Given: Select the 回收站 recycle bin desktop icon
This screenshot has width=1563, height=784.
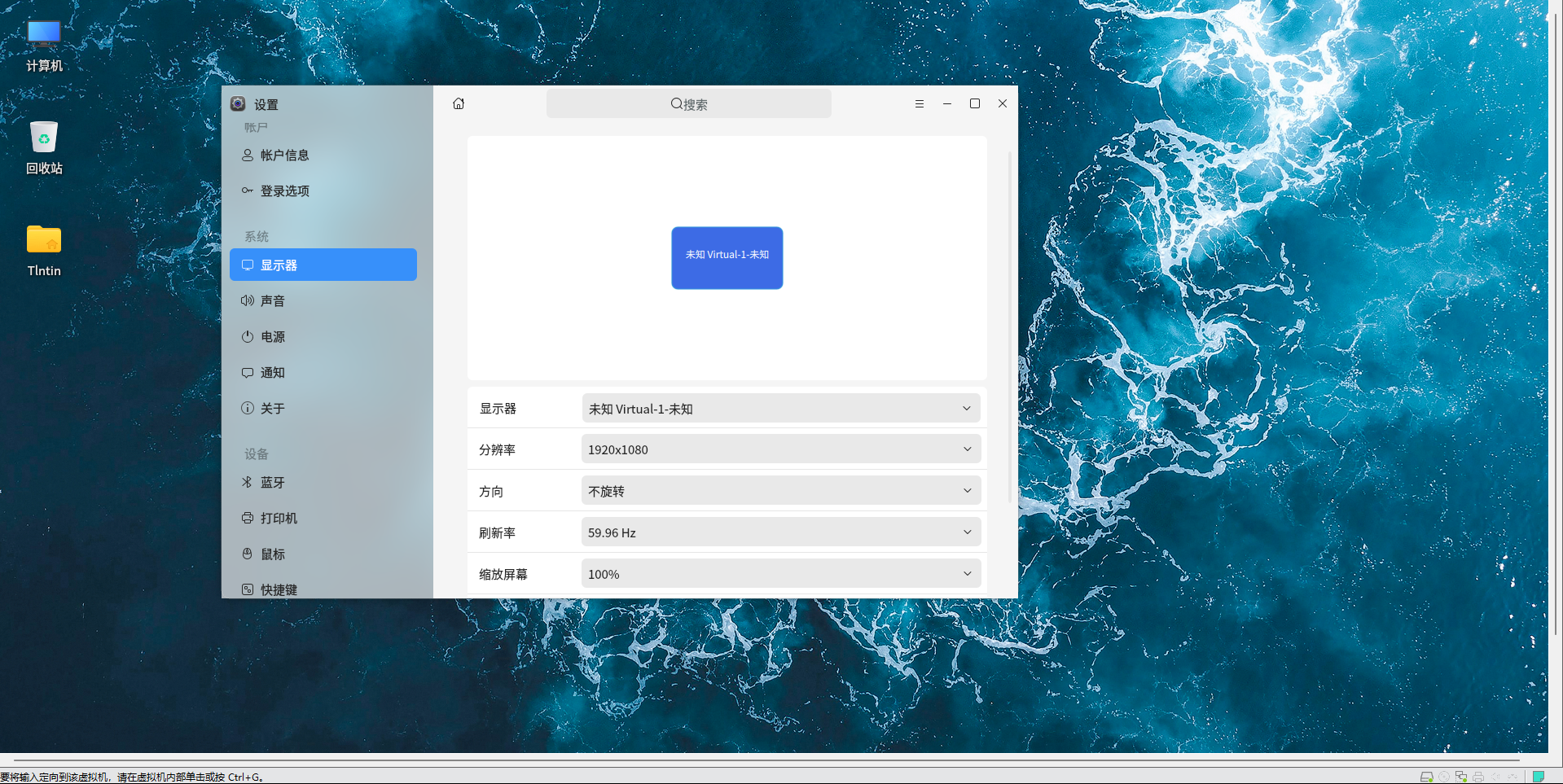Looking at the screenshot, I should click(x=44, y=147).
